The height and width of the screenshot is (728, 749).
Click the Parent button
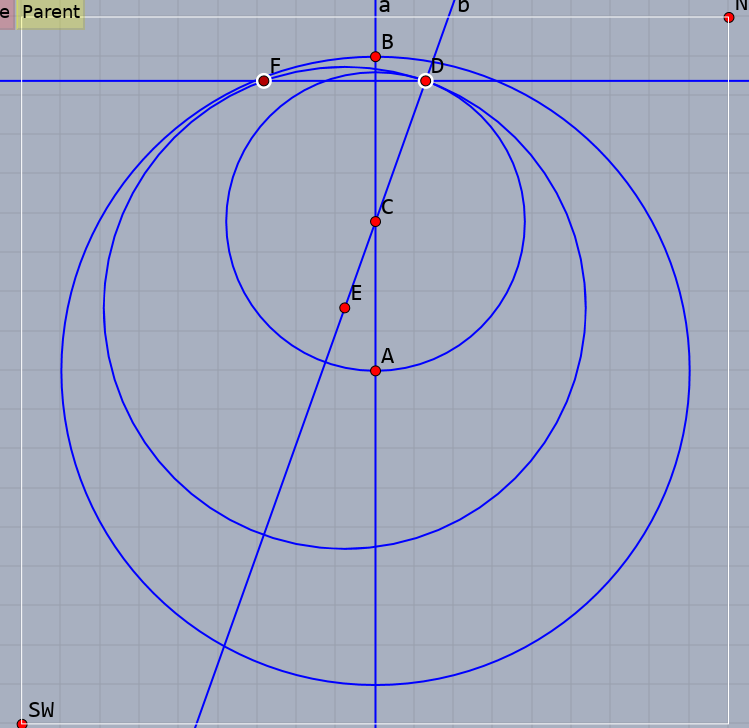(51, 13)
